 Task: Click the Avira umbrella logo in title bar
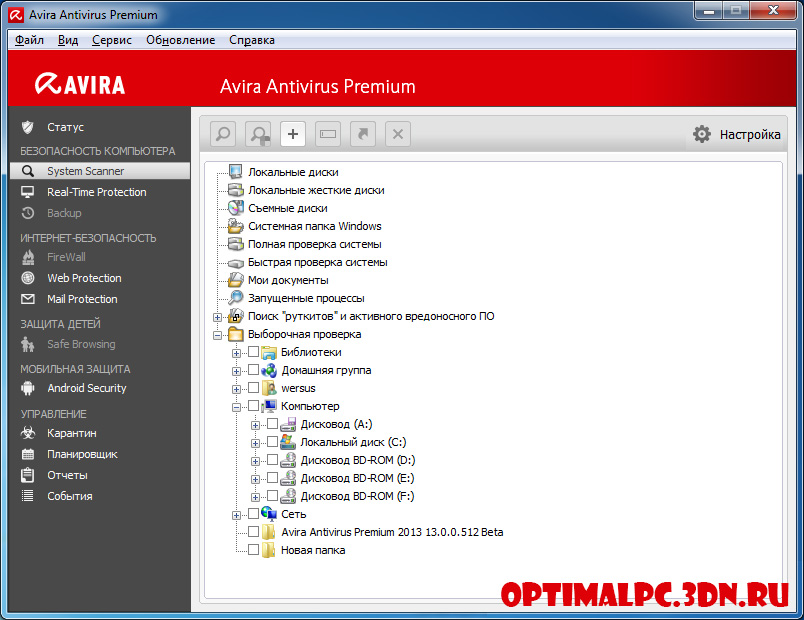[x=16, y=15]
